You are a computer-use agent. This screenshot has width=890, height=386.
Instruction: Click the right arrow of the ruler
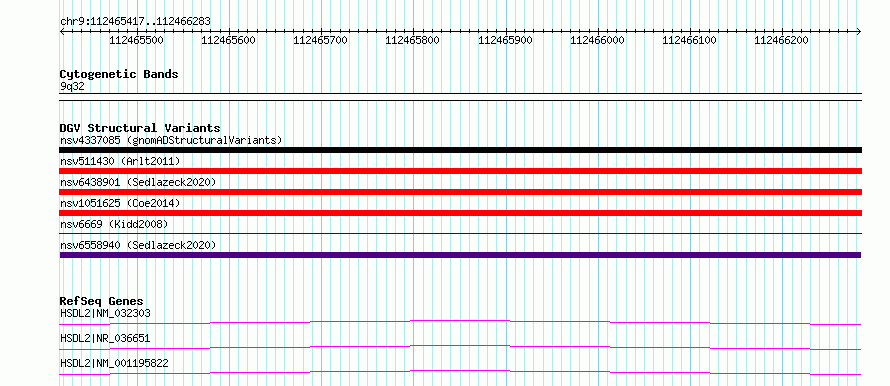(859, 32)
